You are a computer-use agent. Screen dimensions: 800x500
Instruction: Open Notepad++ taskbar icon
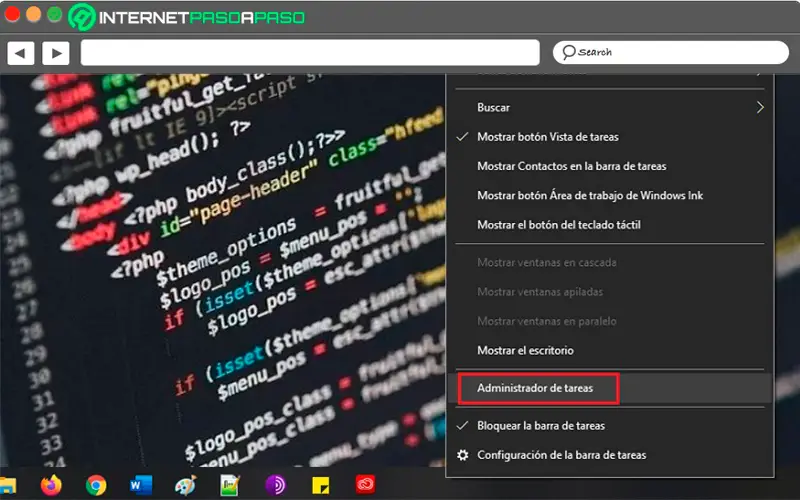[230, 485]
